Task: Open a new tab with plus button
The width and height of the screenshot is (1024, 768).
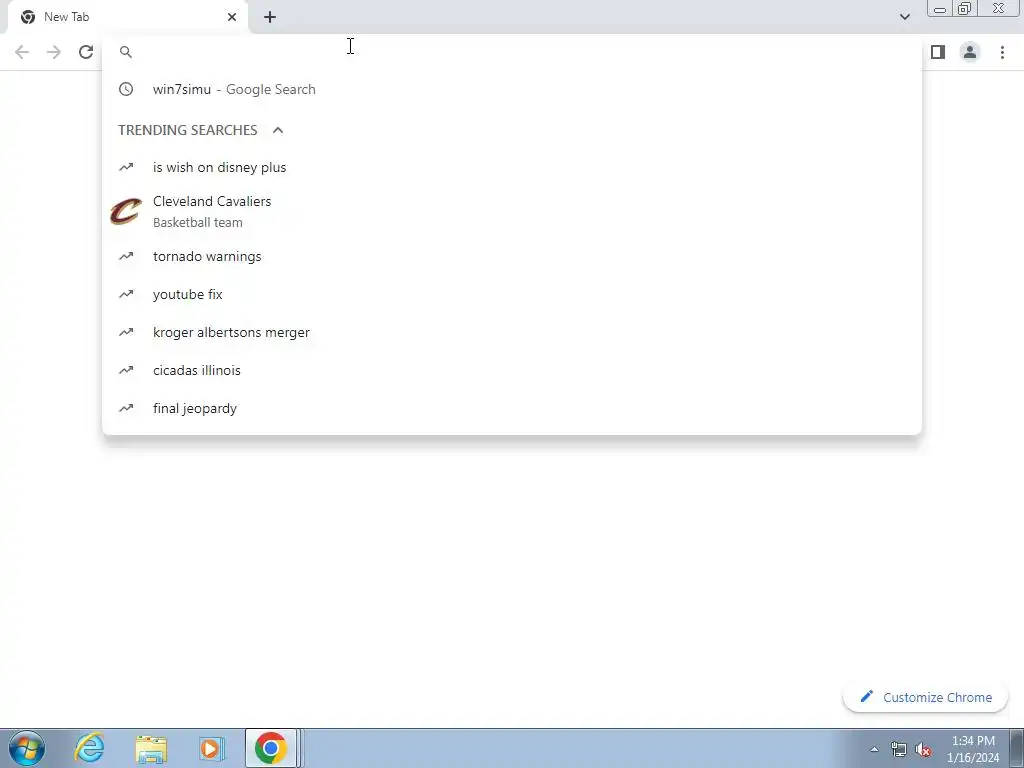Action: pos(270,17)
